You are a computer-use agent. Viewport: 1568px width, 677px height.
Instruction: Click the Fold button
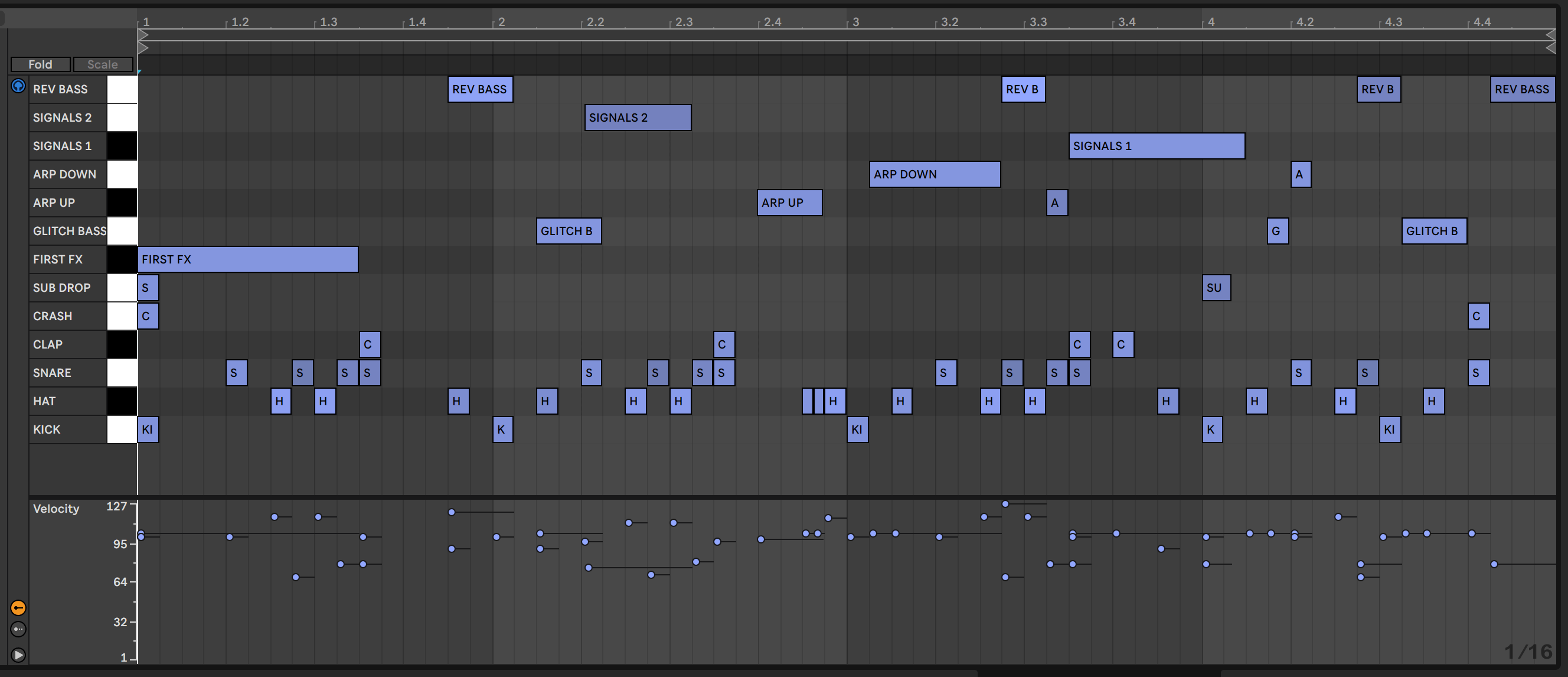(x=40, y=64)
